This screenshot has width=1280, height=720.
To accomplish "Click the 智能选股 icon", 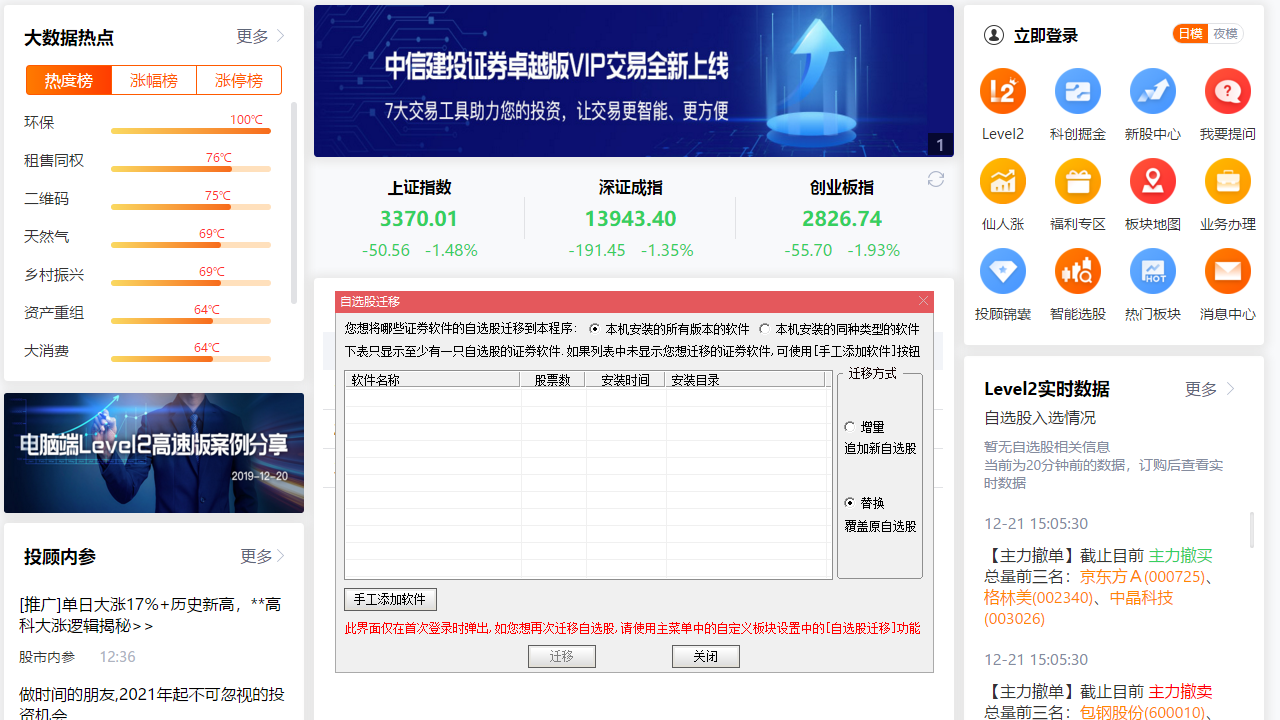I will click(1078, 272).
